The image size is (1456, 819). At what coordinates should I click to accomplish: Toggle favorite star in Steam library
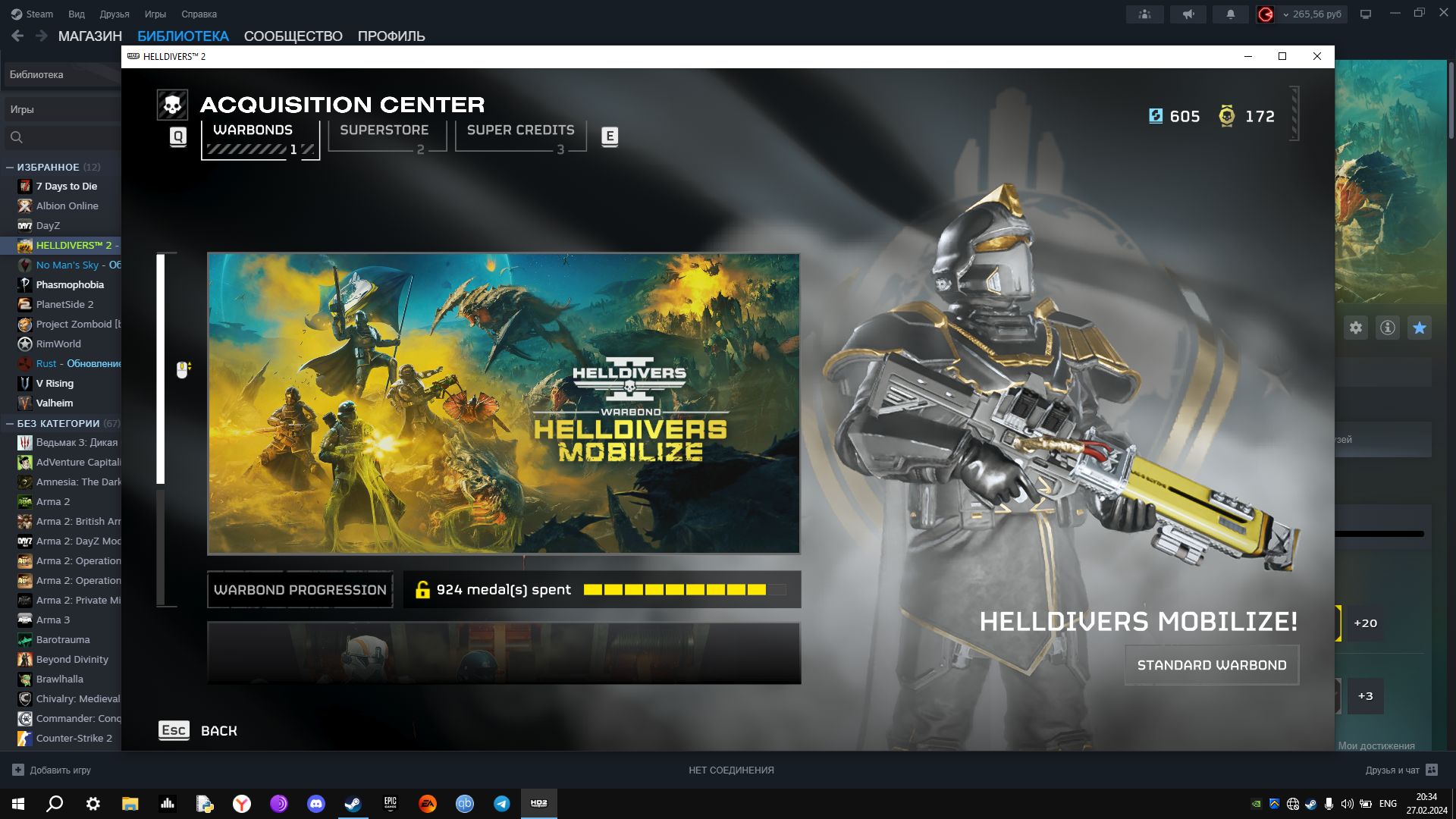pyautogui.click(x=1420, y=328)
